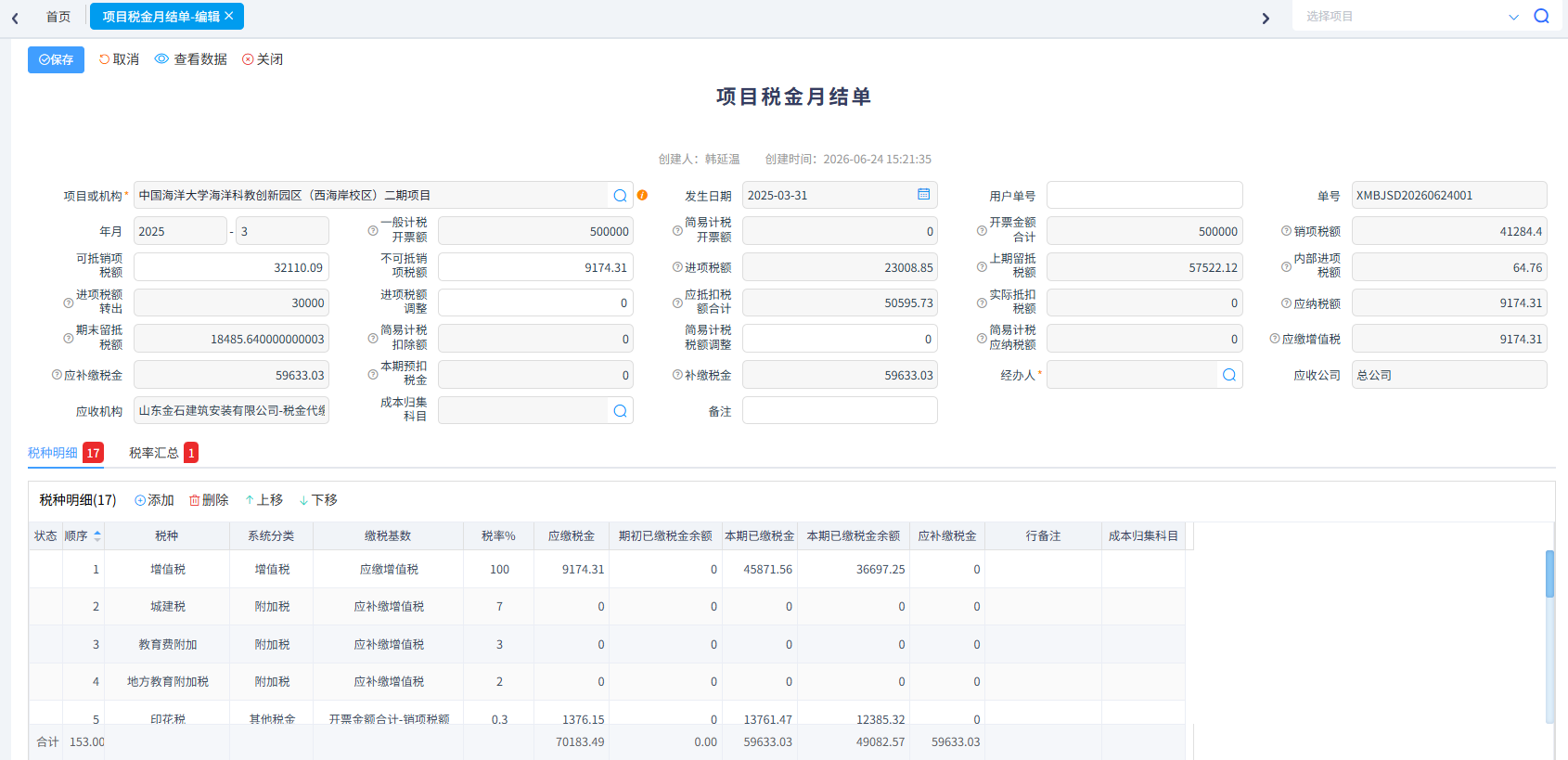This screenshot has height=760, width=1568.
Task: Click 查看数据 to view data
Action: click(x=191, y=59)
